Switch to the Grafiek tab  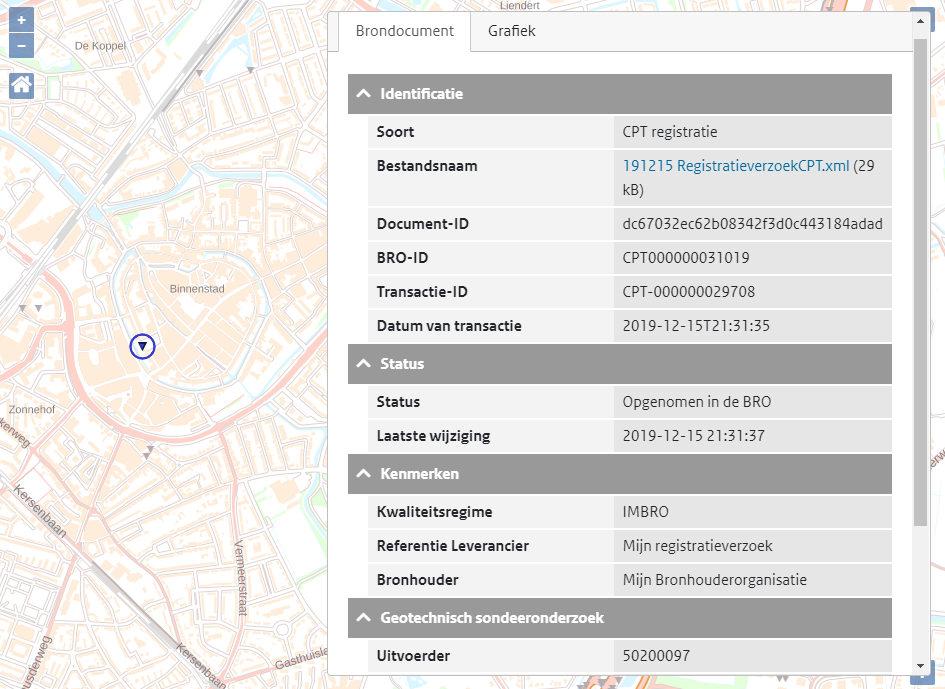tap(511, 31)
